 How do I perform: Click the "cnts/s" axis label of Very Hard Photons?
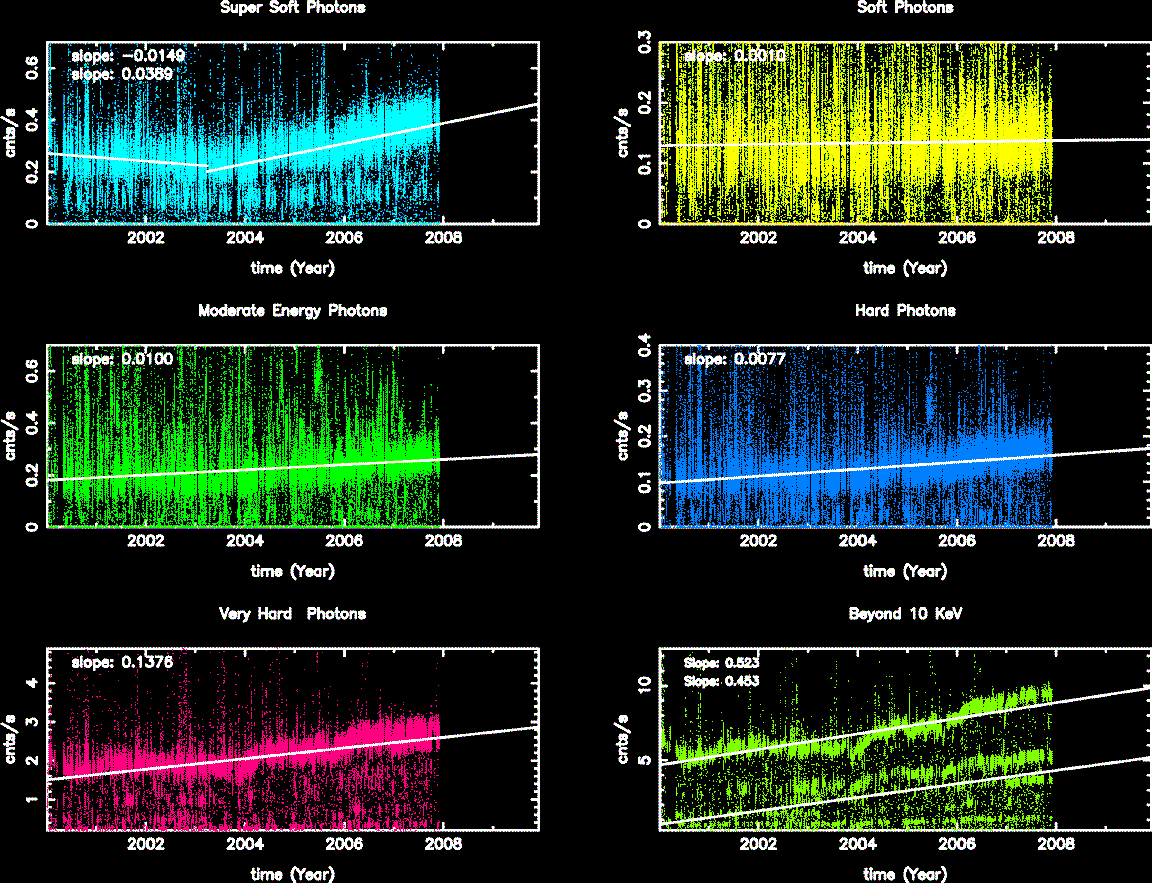coord(12,739)
